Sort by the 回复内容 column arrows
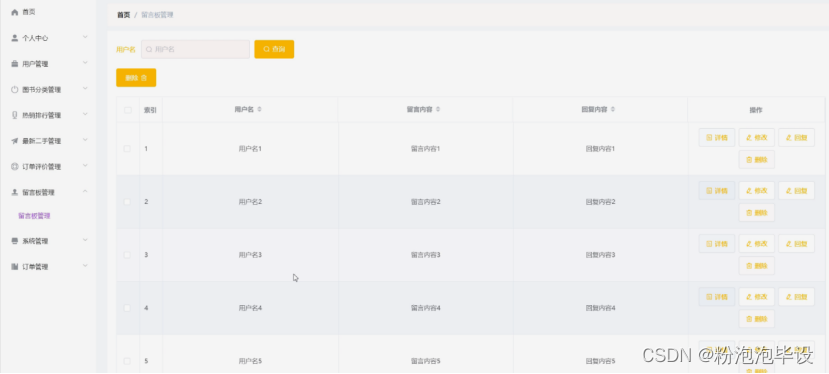Viewport: 829px width, 374px height. (613, 110)
